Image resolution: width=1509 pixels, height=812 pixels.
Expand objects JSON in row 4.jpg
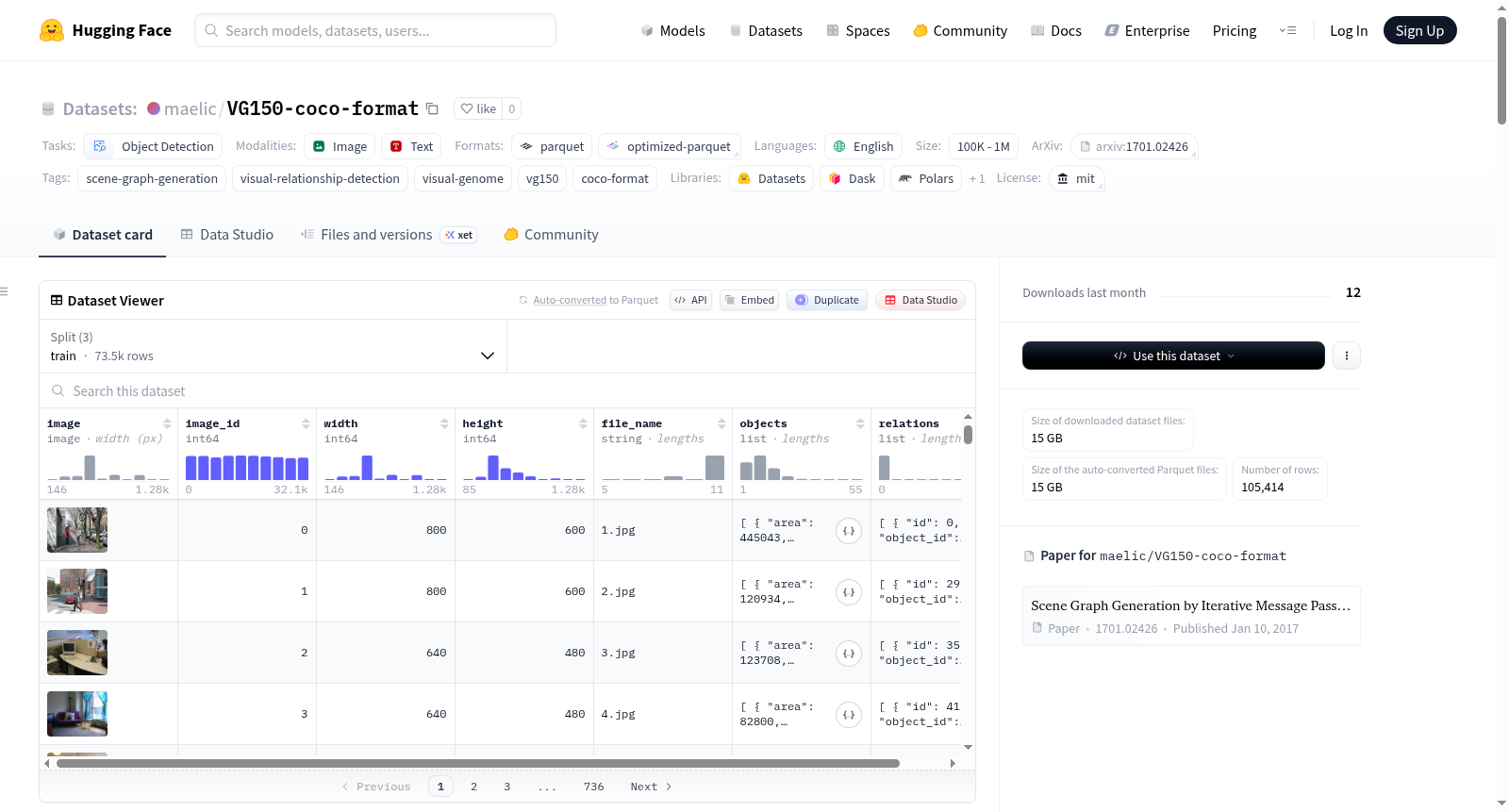point(849,715)
